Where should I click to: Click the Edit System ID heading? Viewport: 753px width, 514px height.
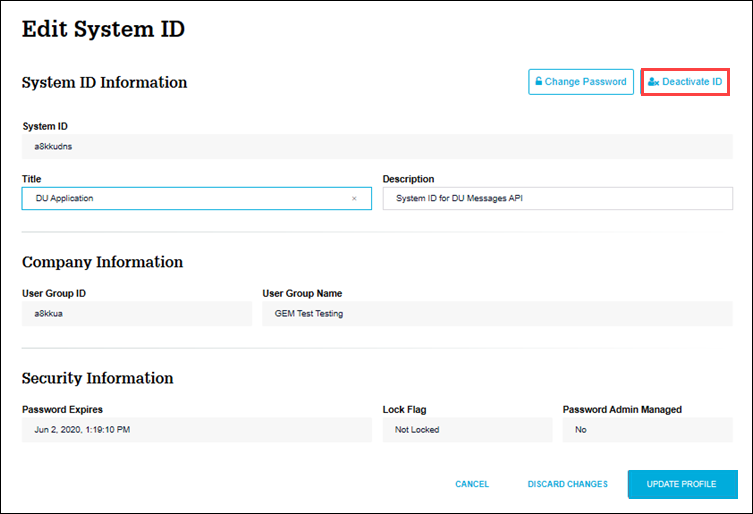click(x=103, y=29)
